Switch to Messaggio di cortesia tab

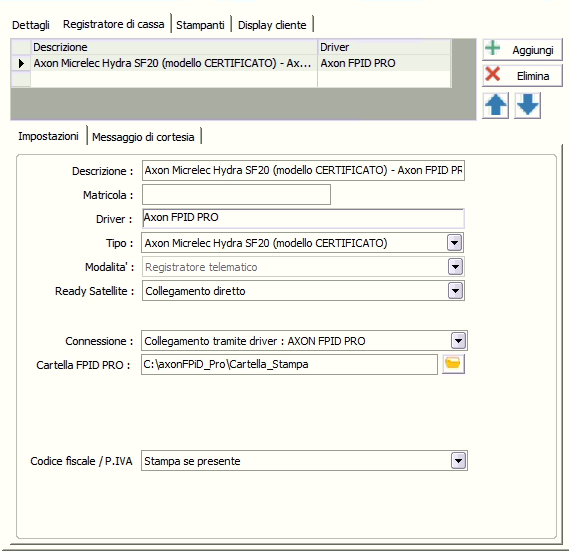pyautogui.click(x=143, y=137)
